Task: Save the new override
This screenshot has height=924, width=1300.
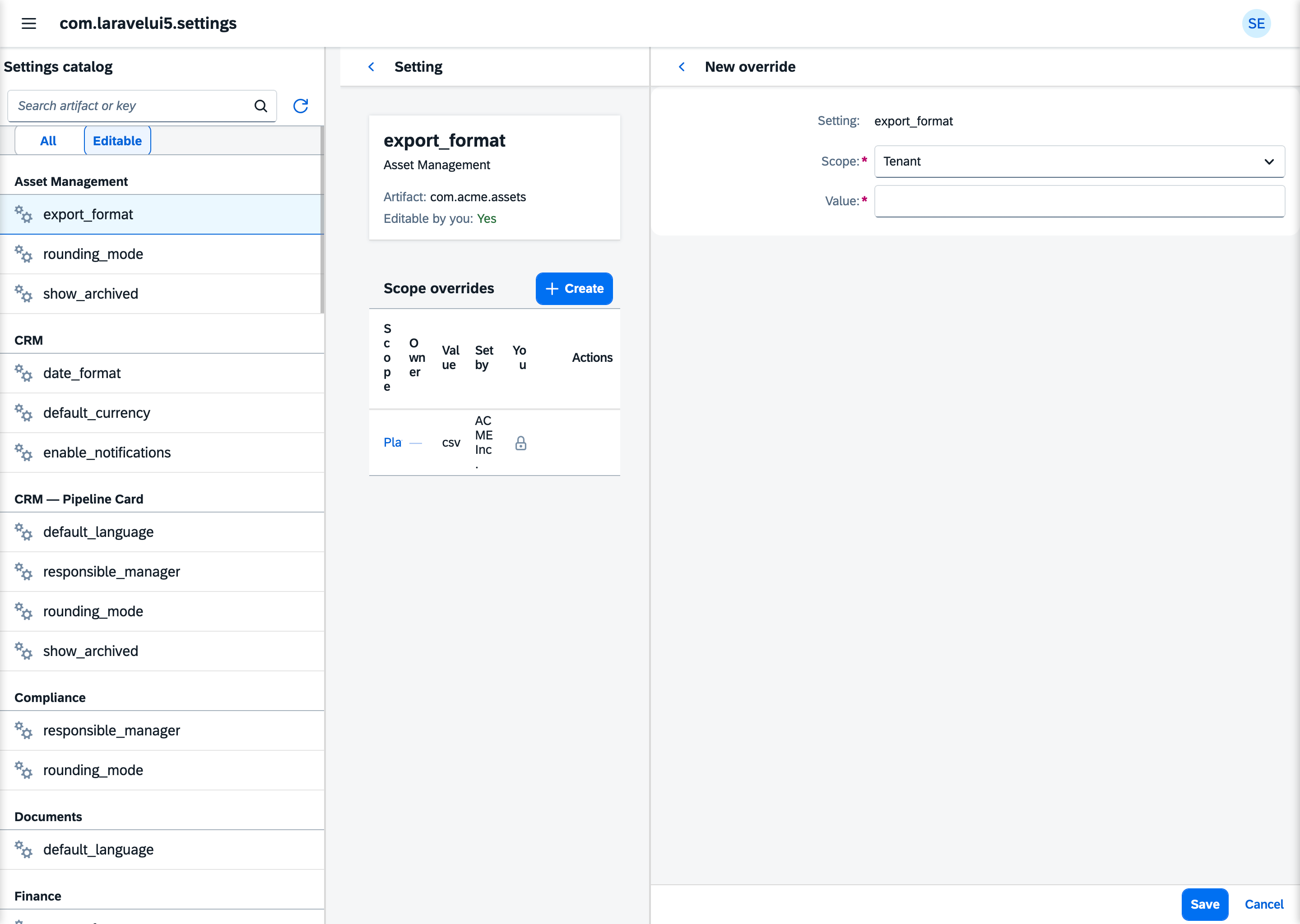Action: pos(1204,904)
